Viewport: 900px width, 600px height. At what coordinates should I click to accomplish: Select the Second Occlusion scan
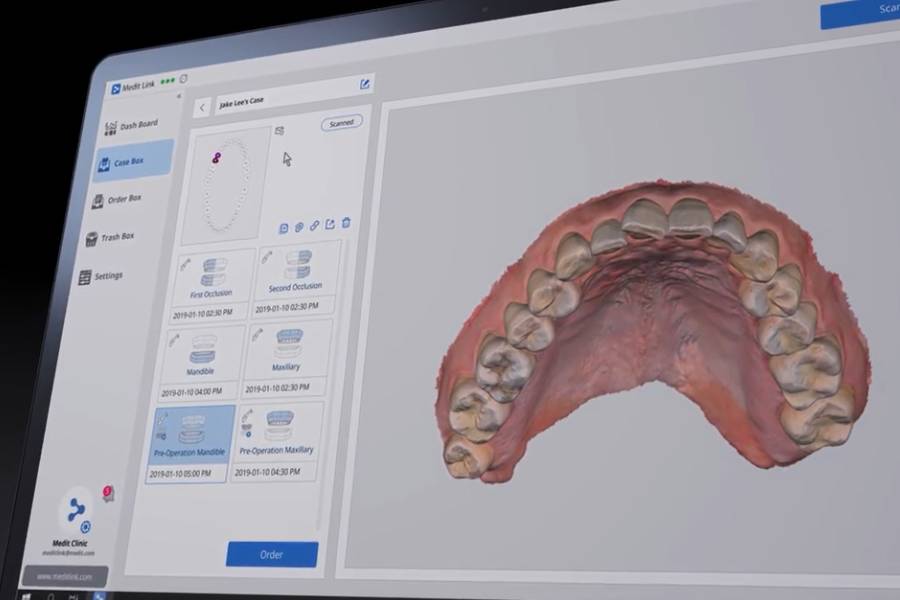(295, 277)
